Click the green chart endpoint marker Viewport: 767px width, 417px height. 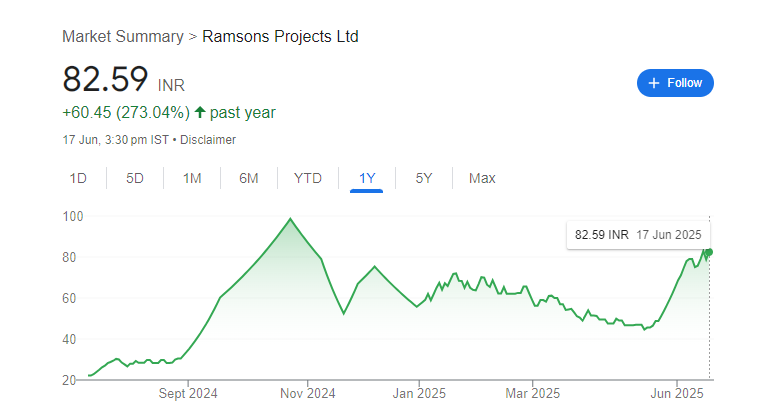click(709, 252)
